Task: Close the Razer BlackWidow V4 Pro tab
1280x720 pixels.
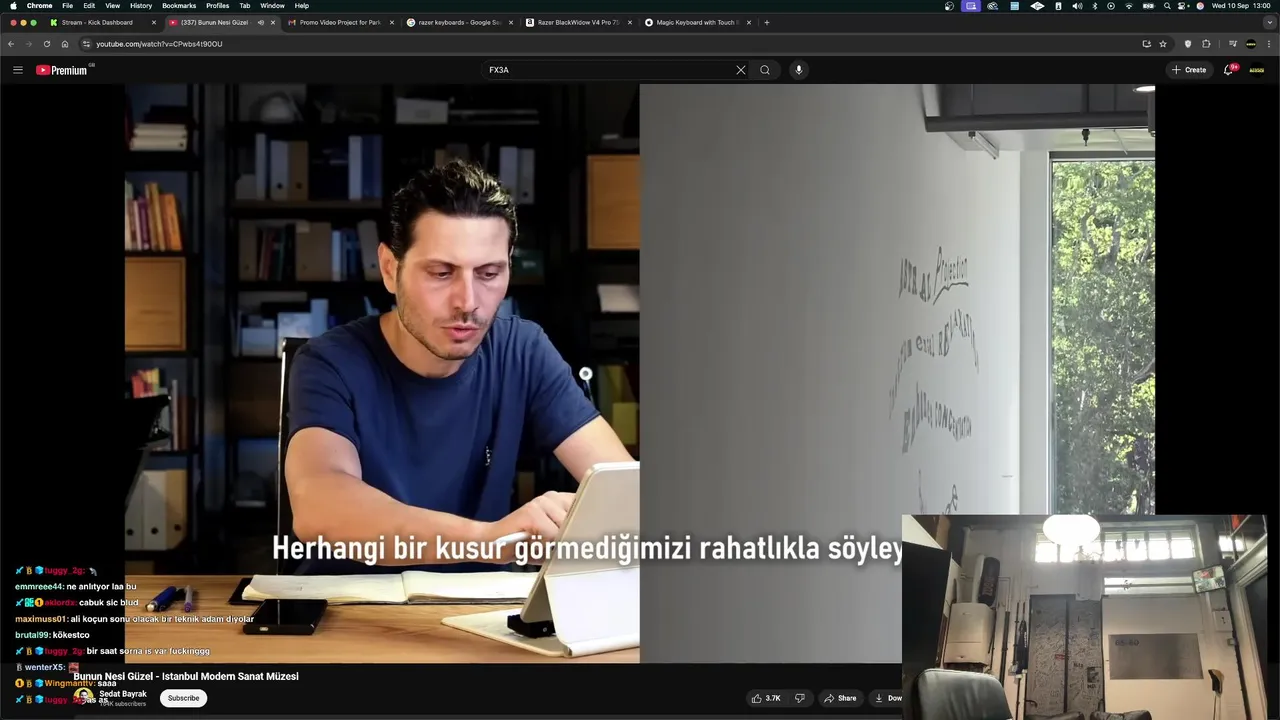Action: [630, 22]
